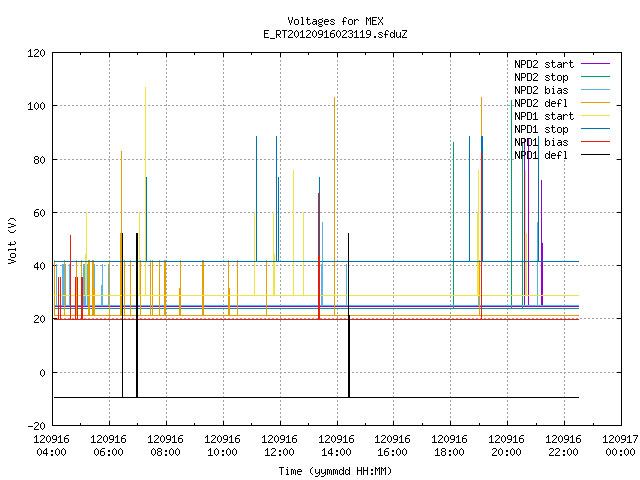Select the 'NPD1 bias' legend label
This screenshot has height=480, width=640.
pyautogui.click(x=541, y=142)
